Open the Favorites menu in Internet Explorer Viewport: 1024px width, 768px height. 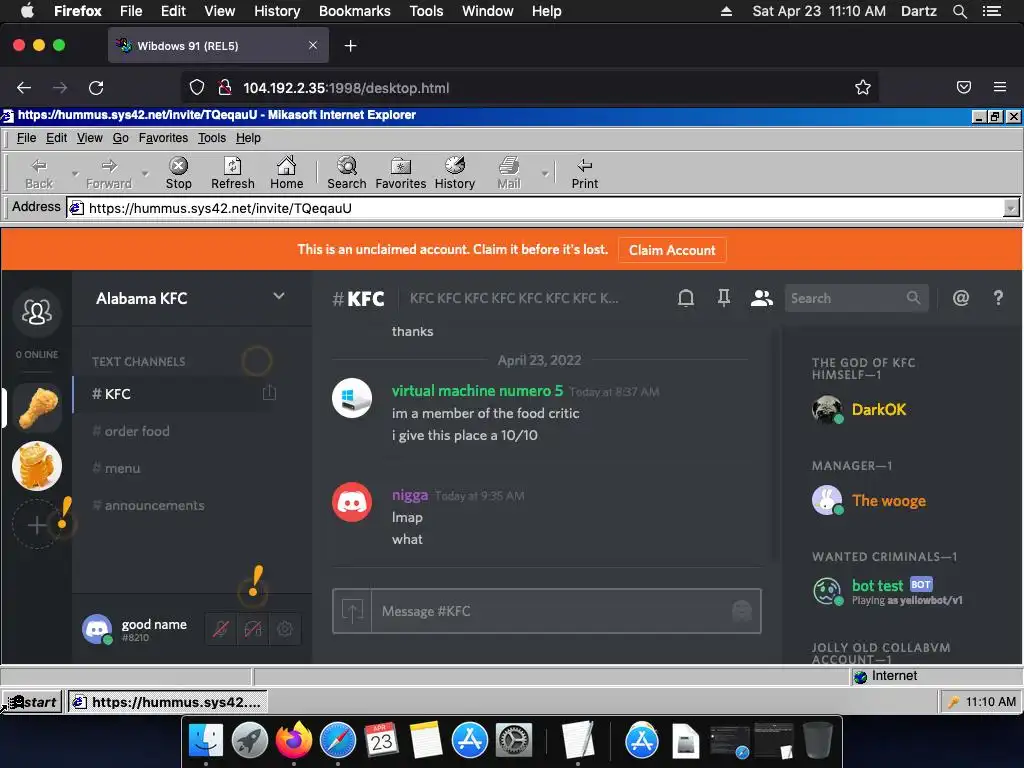tap(163, 138)
